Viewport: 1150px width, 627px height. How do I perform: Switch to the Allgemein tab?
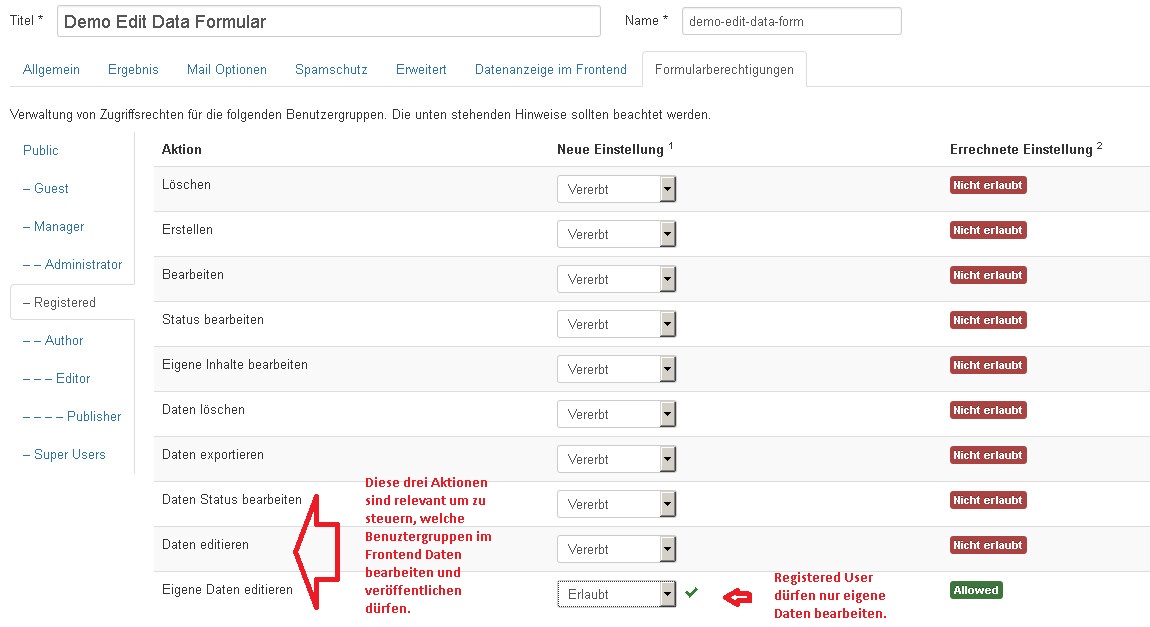pos(51,70)
